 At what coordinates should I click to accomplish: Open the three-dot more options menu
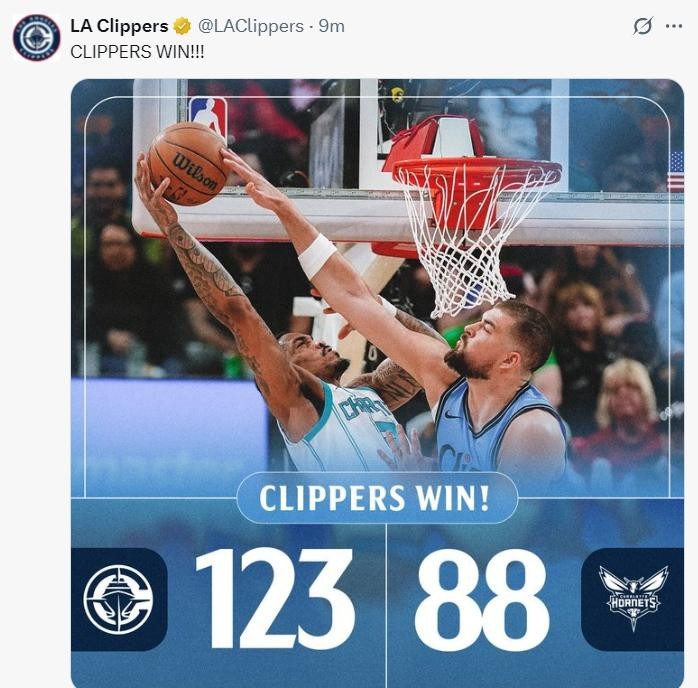pos(674,26)
